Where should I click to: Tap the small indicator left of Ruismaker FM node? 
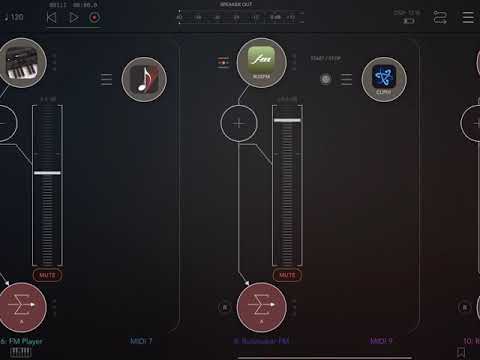(223, 62)
